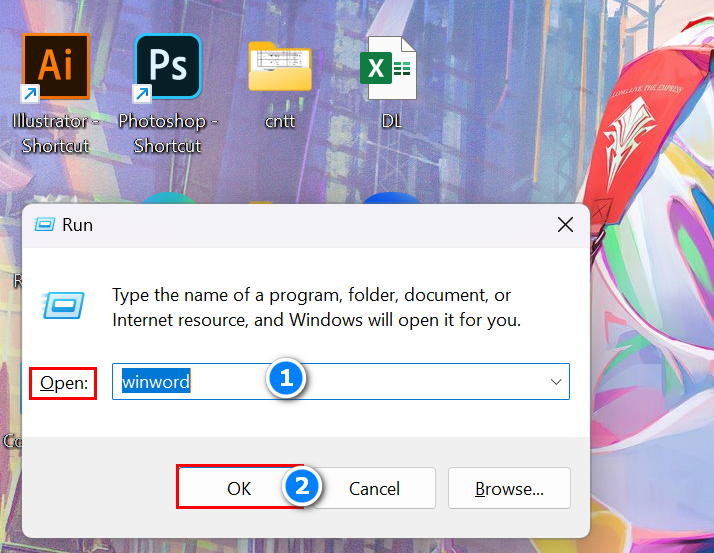Select the DL Excel file icon
The width and height of the screenshot is (714, 553).
pyautogui.click(x=390, y=69)
